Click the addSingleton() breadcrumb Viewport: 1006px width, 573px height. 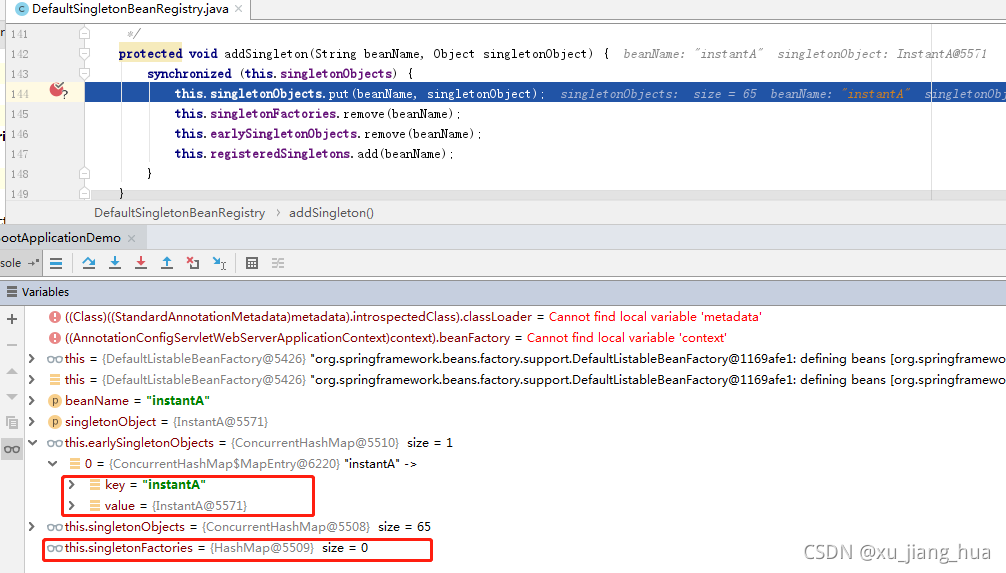tap(331, 213)
